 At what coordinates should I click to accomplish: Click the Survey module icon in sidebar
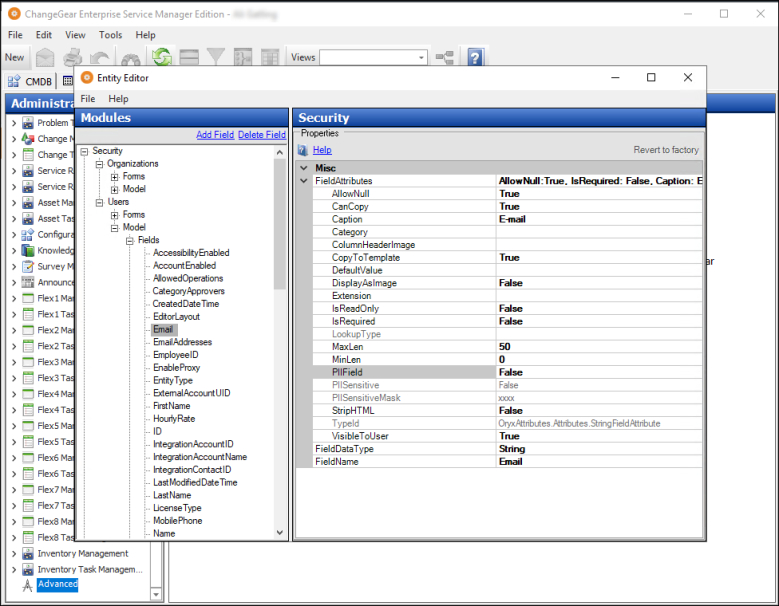(x=28, y=266)
